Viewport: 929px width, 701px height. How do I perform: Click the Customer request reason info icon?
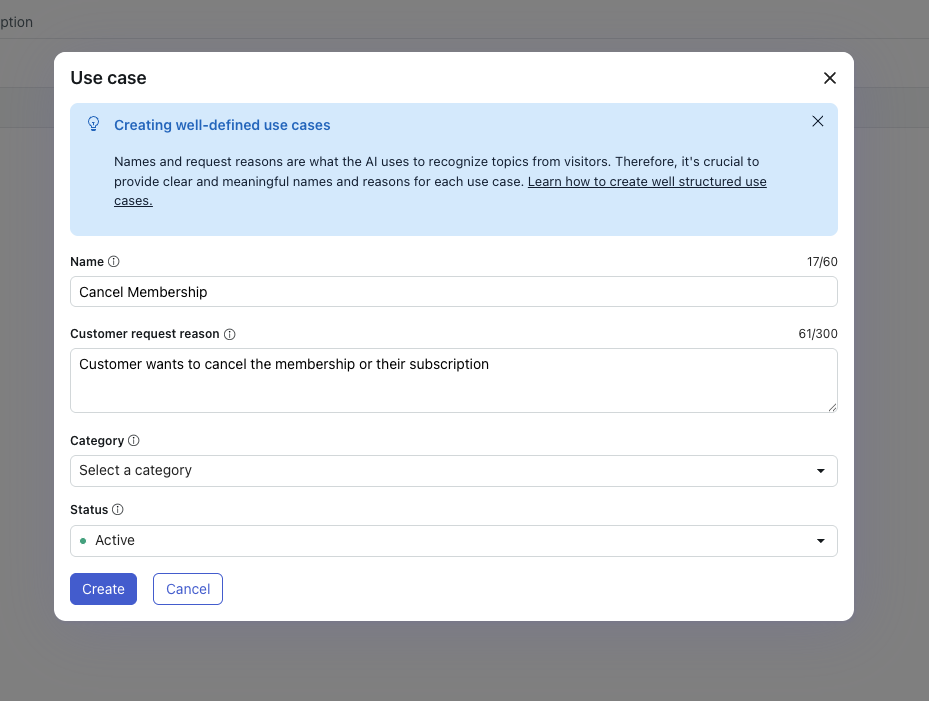point(230,334)
